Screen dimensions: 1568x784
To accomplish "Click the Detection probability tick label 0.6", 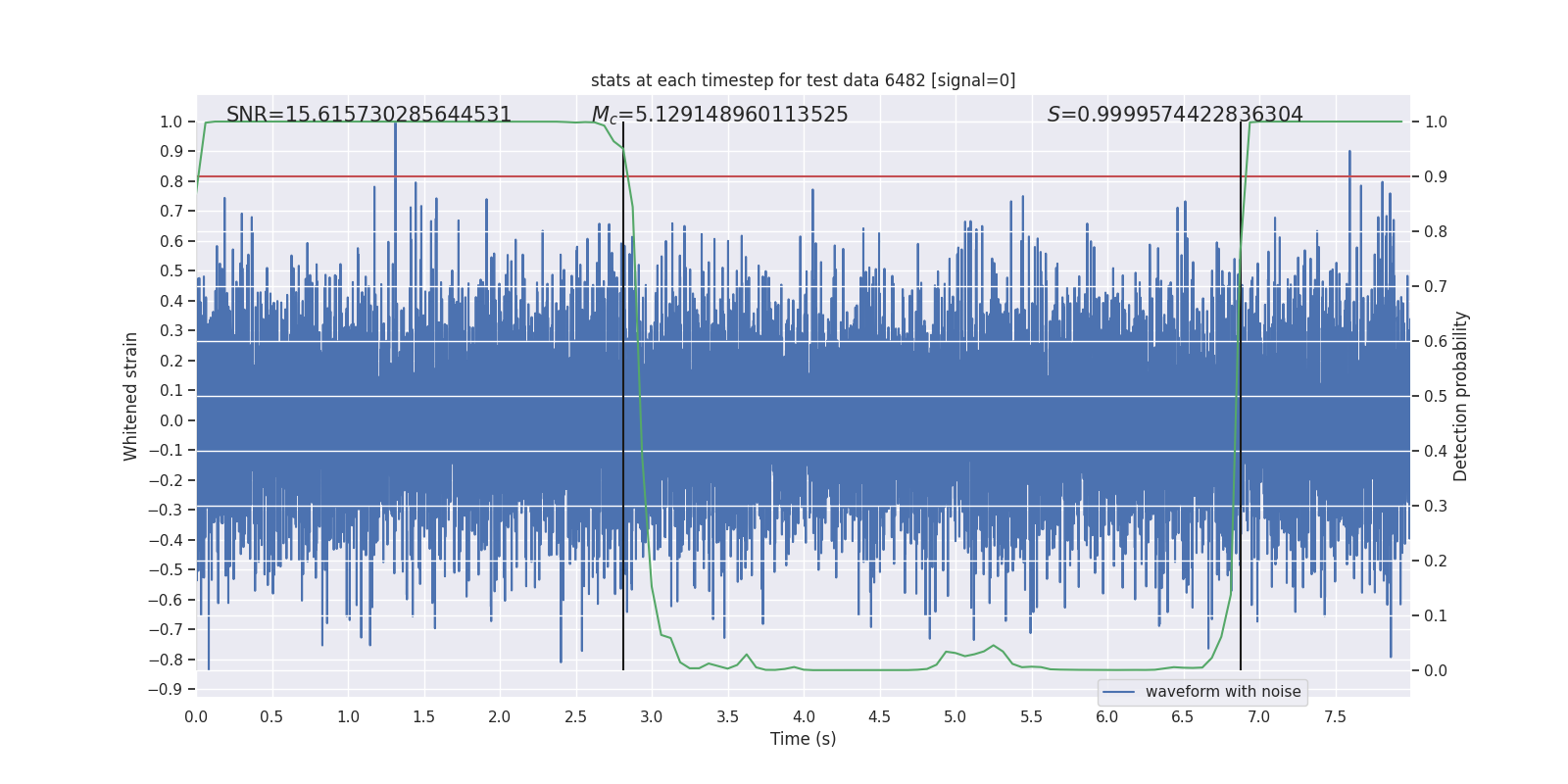I will point(1436,341).
